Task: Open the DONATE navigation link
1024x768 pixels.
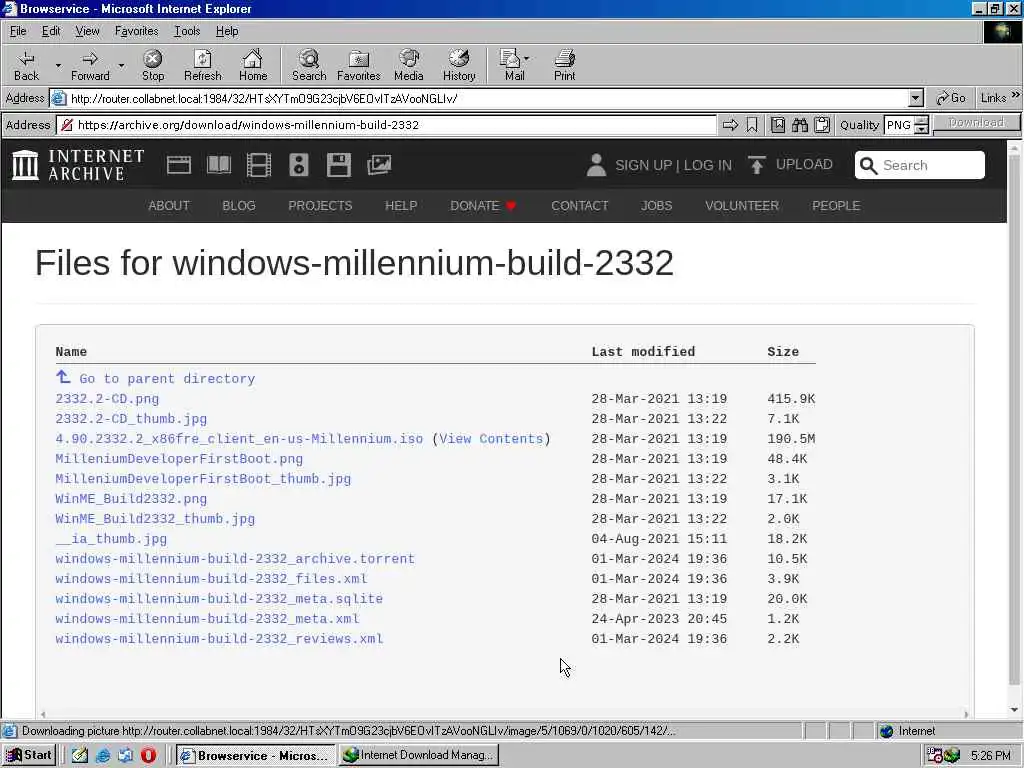Action: click(x=483, y=206)
